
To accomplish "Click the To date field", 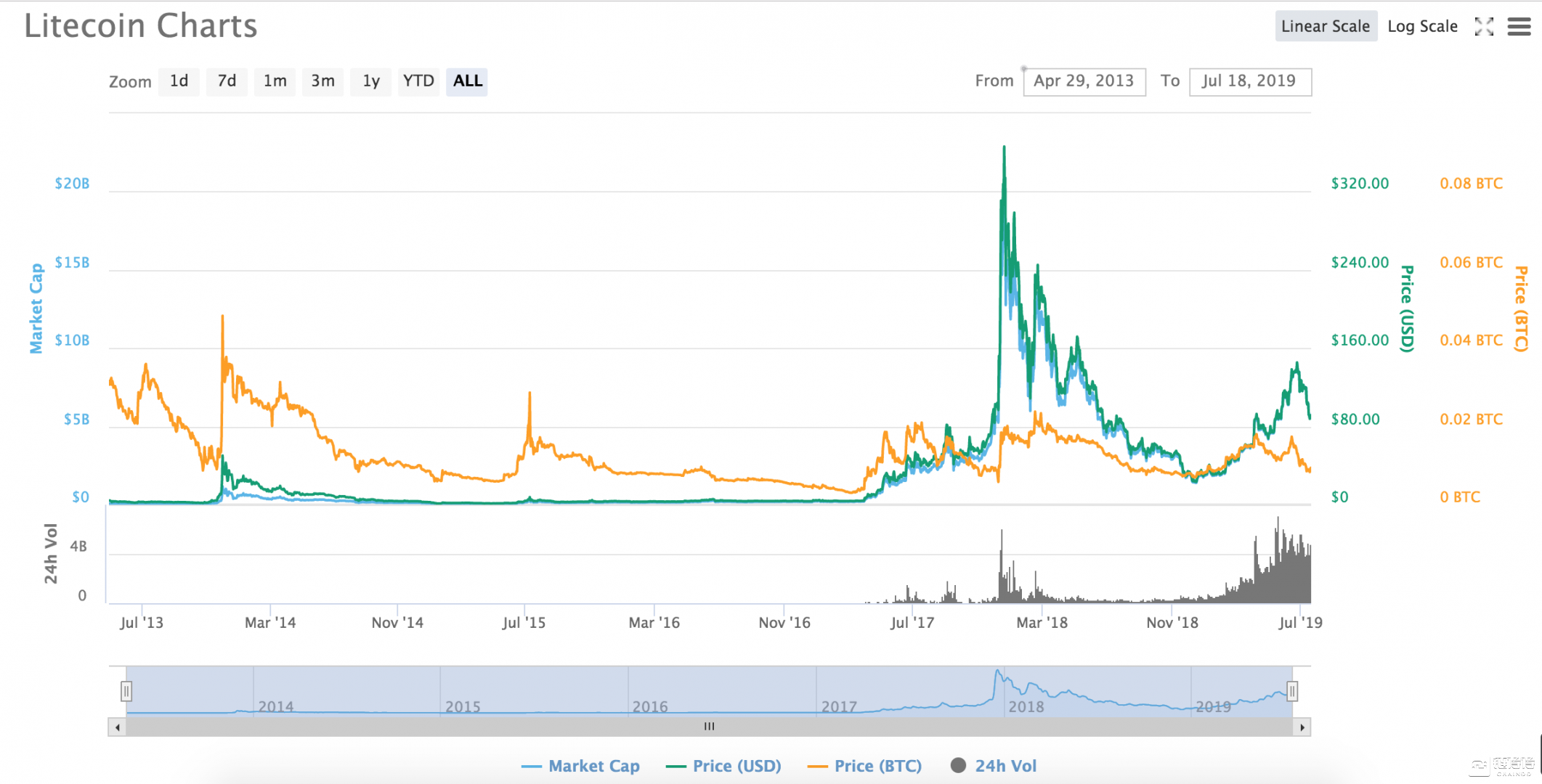I will 1249,81.
